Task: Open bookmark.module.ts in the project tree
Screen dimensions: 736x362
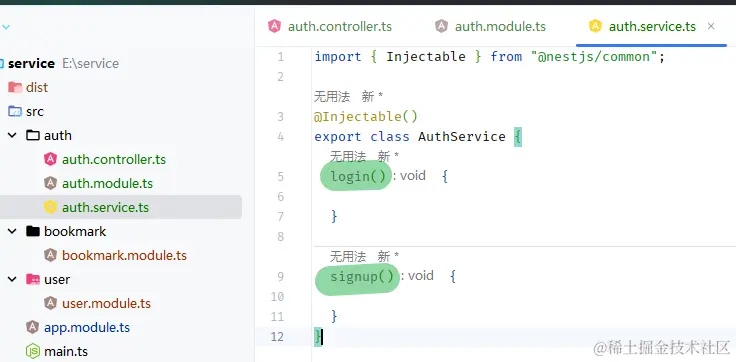Action: (124, 255)
